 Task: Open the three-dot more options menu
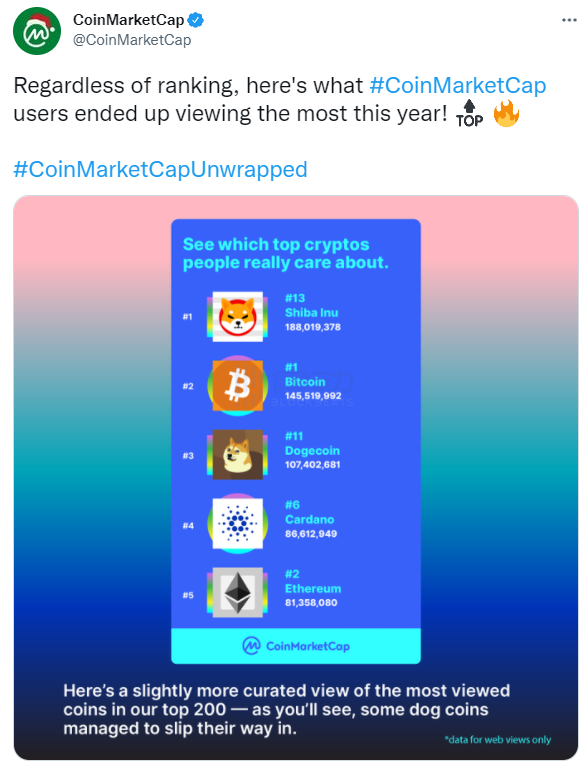click(569, 20)
